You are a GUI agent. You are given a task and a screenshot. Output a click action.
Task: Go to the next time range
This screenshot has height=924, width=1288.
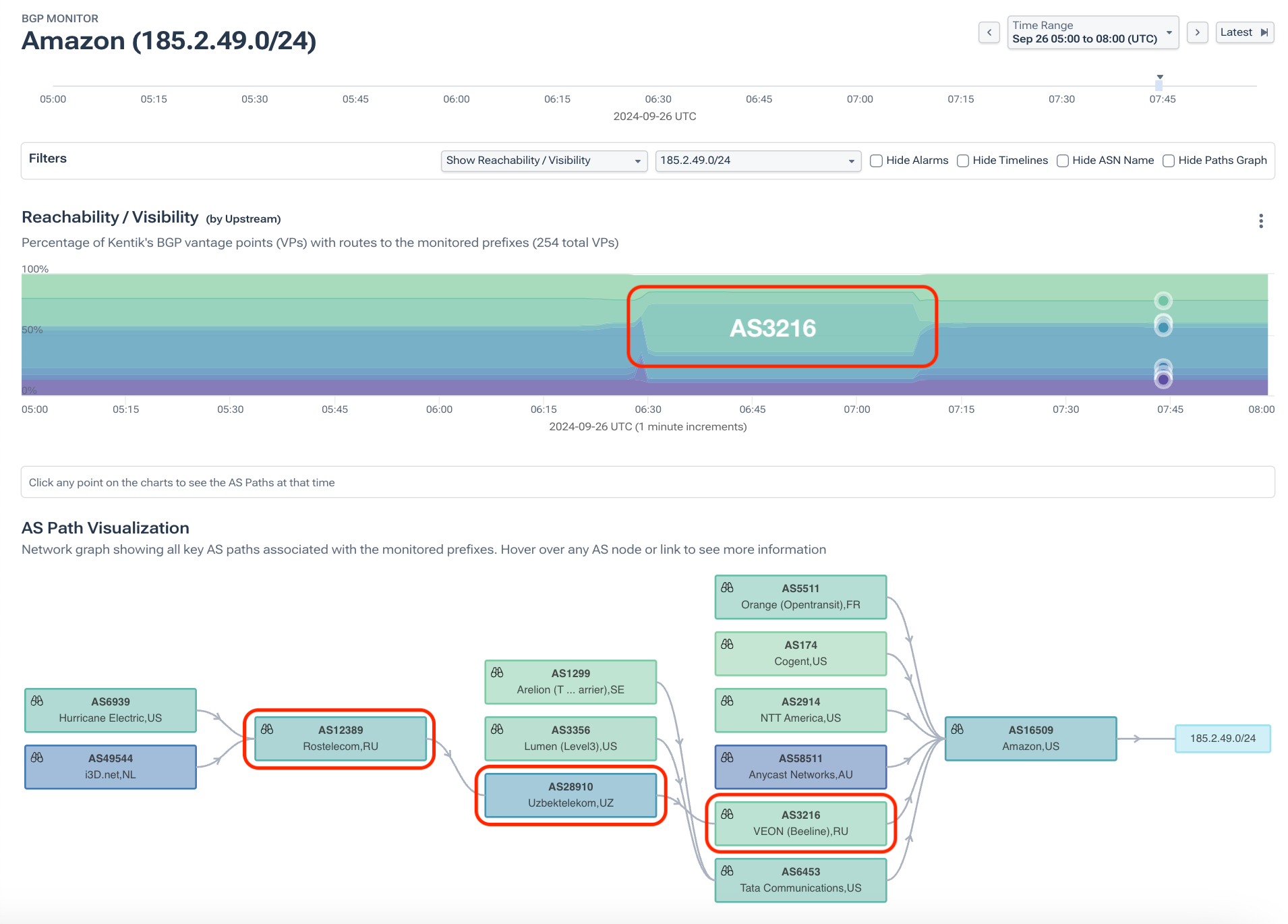[1198, 32]
